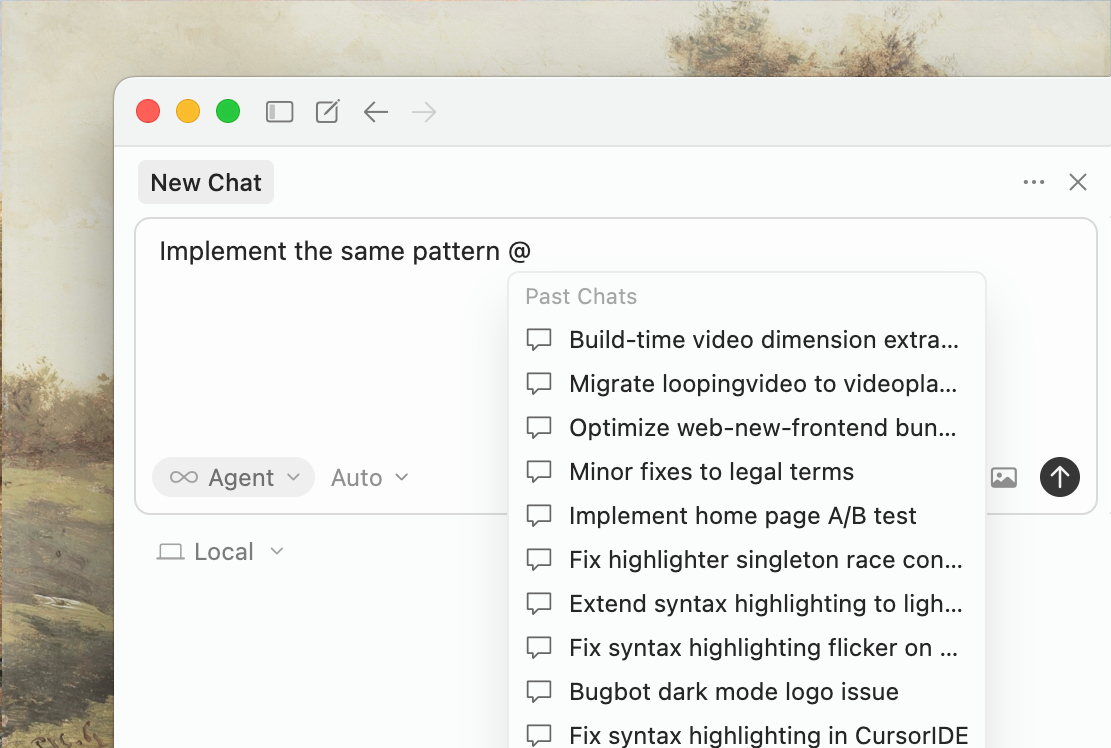Open the Auto model selector dropdown
The image size is (1111, 748).
pos(367,477)
